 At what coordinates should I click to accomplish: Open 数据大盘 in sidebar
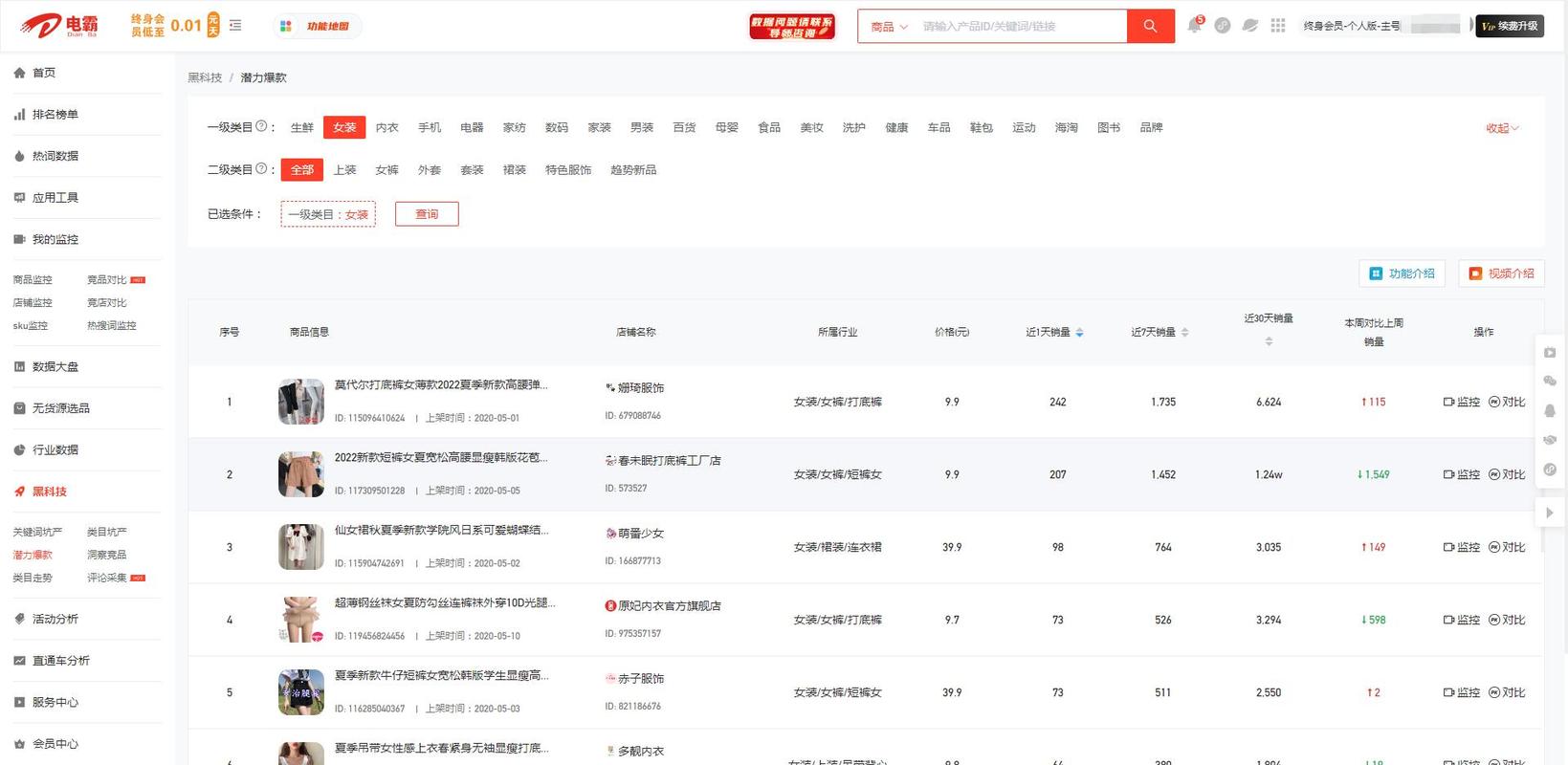[55, 366]
